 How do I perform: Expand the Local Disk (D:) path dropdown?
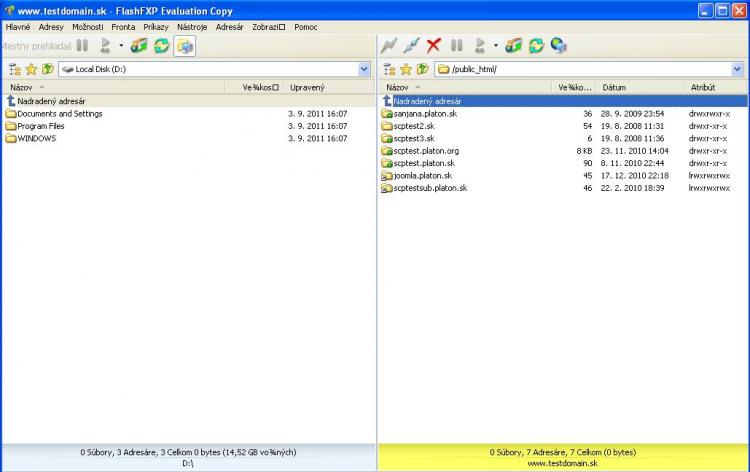tap(364, 69)
